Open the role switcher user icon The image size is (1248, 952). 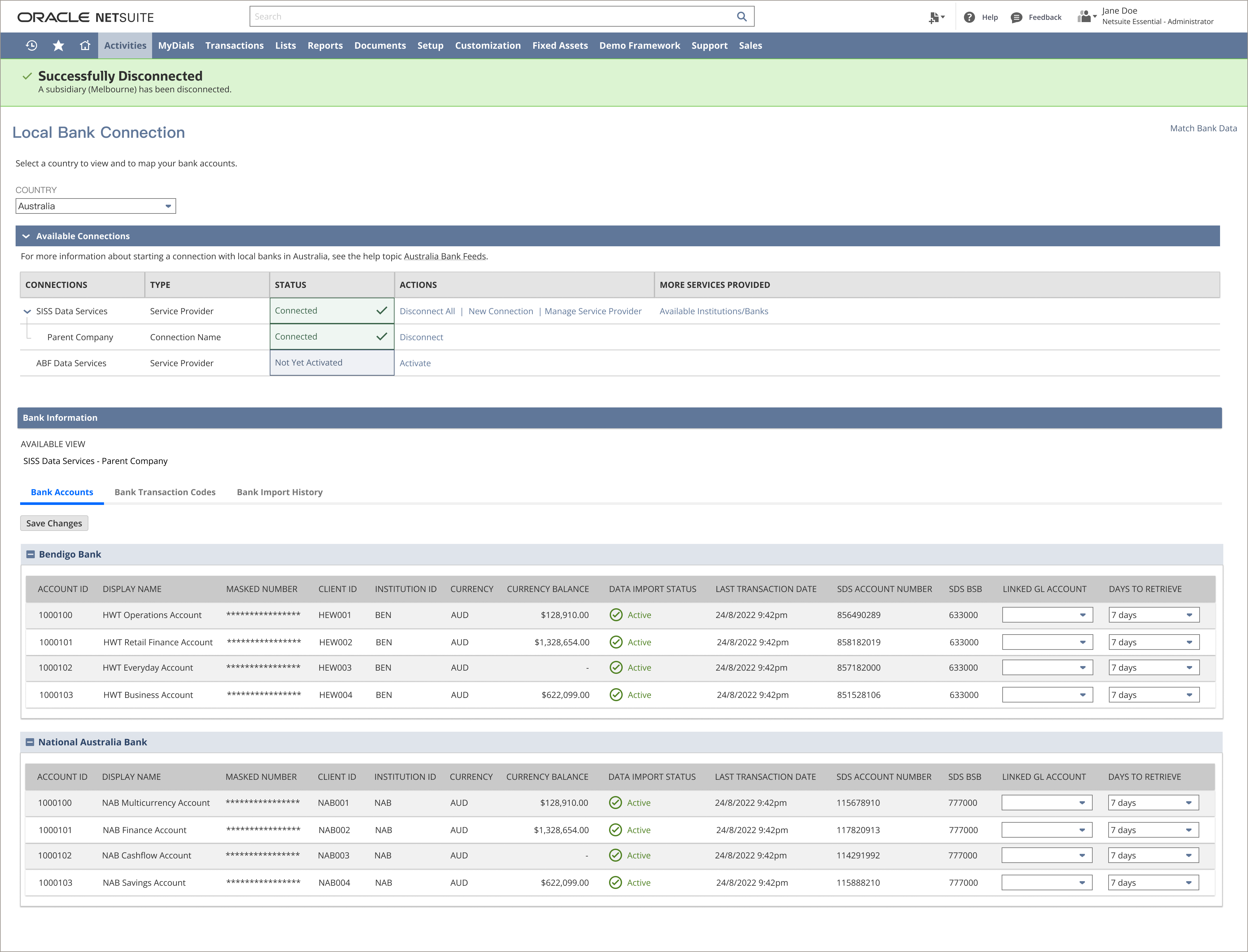[x=1086, y=17]
